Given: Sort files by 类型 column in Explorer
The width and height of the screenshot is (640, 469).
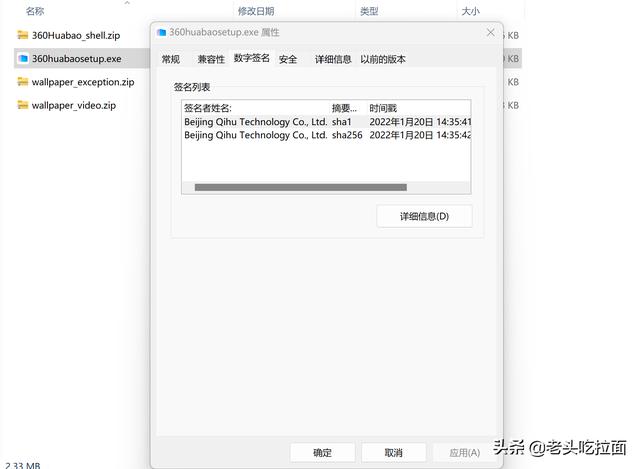Looking at the screenshot, I should coord(369,11).
